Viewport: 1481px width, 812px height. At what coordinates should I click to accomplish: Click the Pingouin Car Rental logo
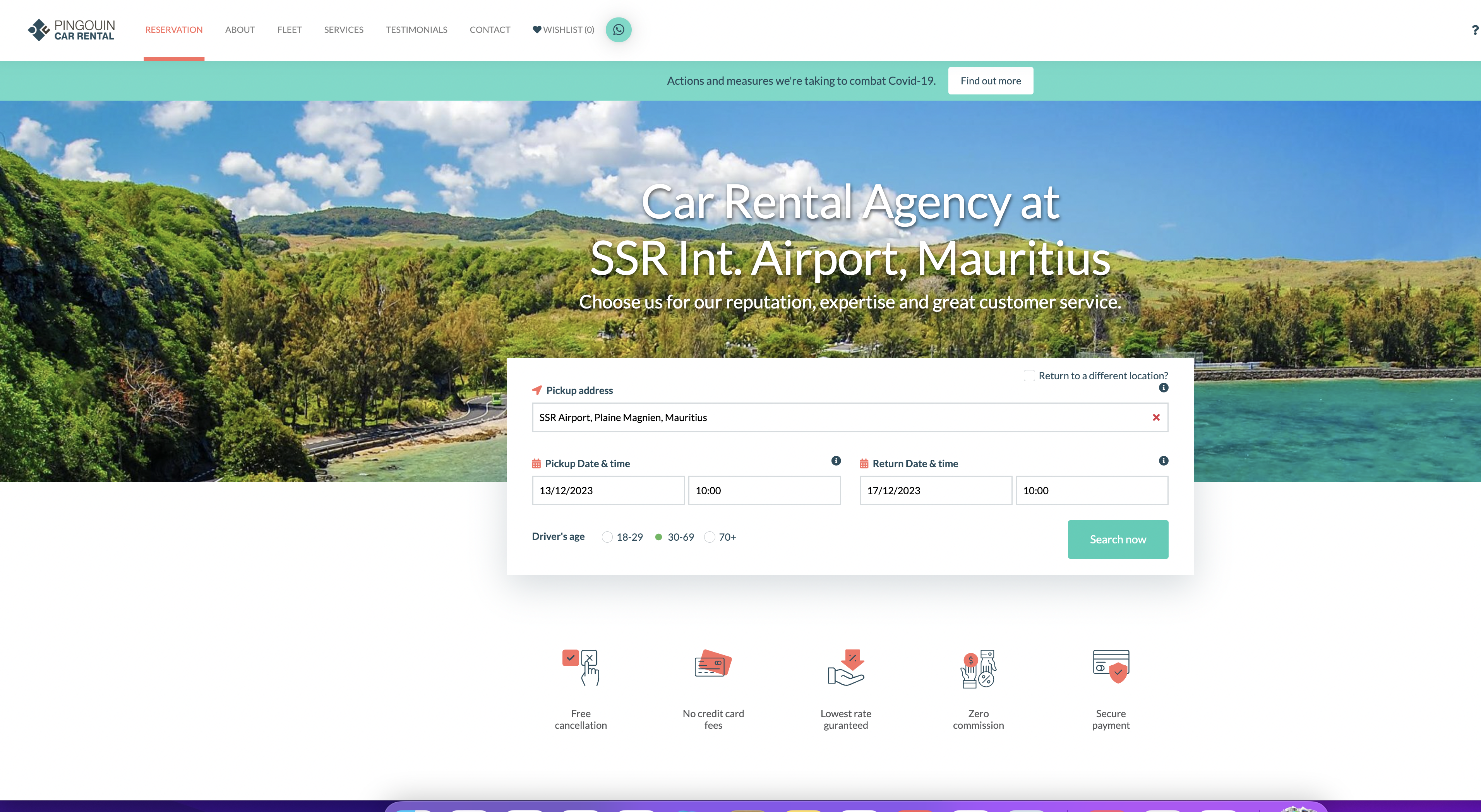[x=72, y=30]
